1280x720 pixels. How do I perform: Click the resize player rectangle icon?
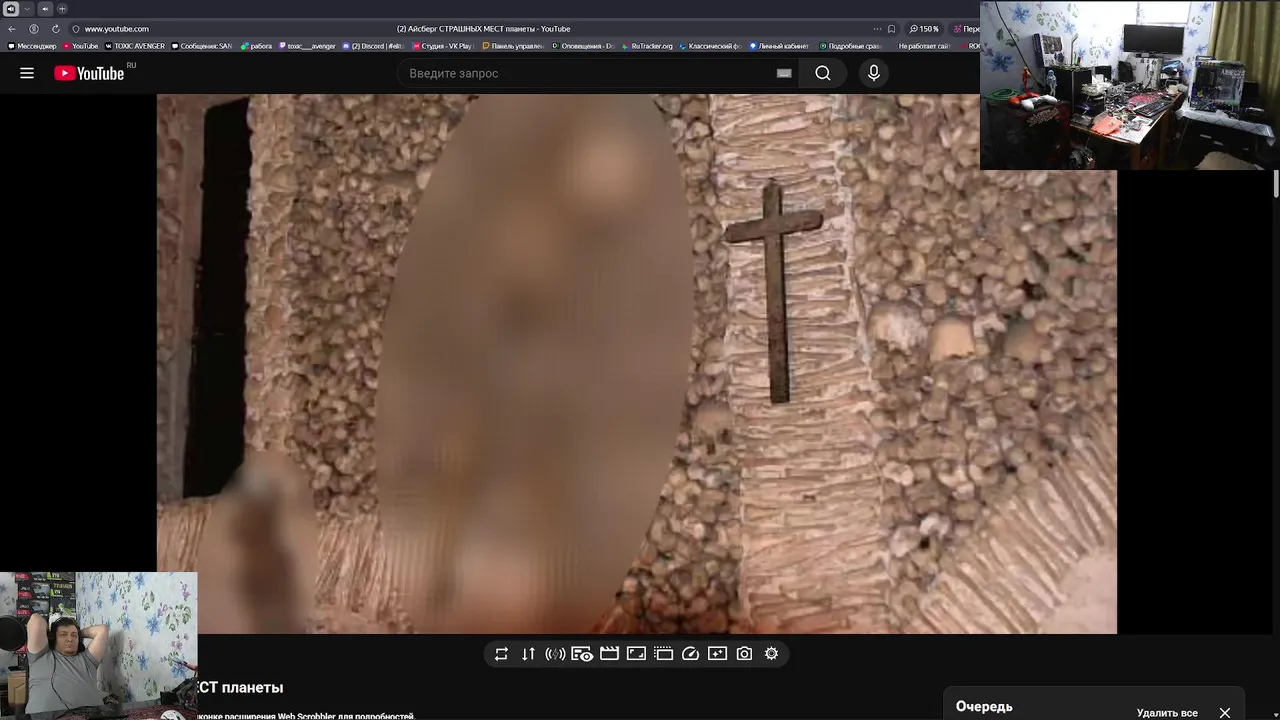(x=636, y=654)
